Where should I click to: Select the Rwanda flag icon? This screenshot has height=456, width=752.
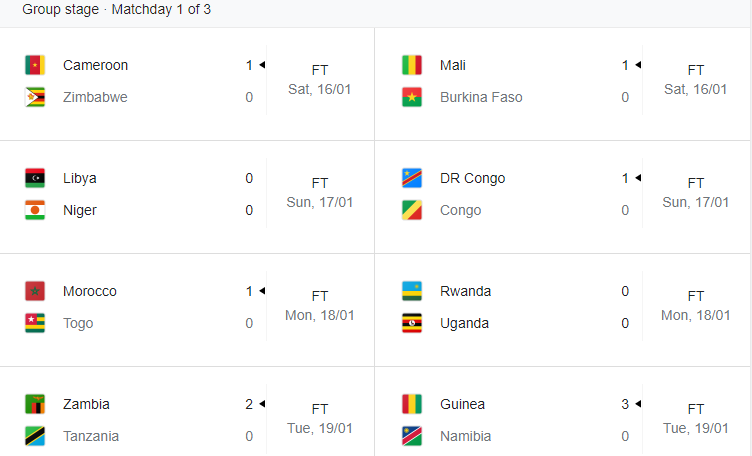click(x=412, y=291)
